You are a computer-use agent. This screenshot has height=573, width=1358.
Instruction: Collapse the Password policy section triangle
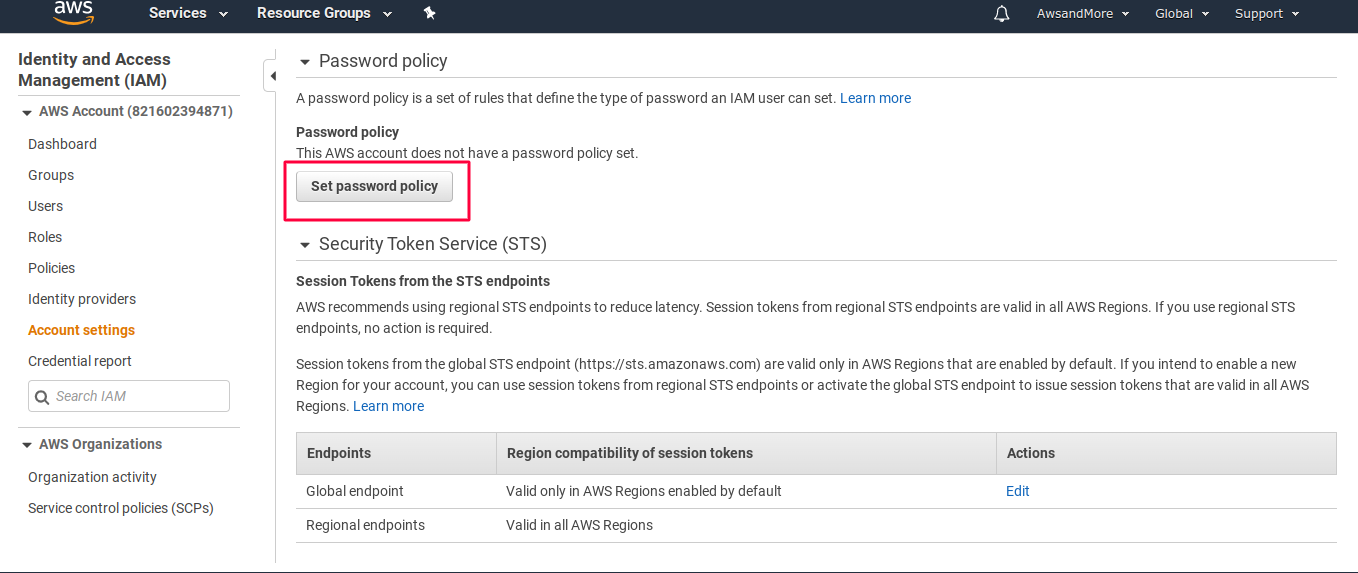(305, 62)
